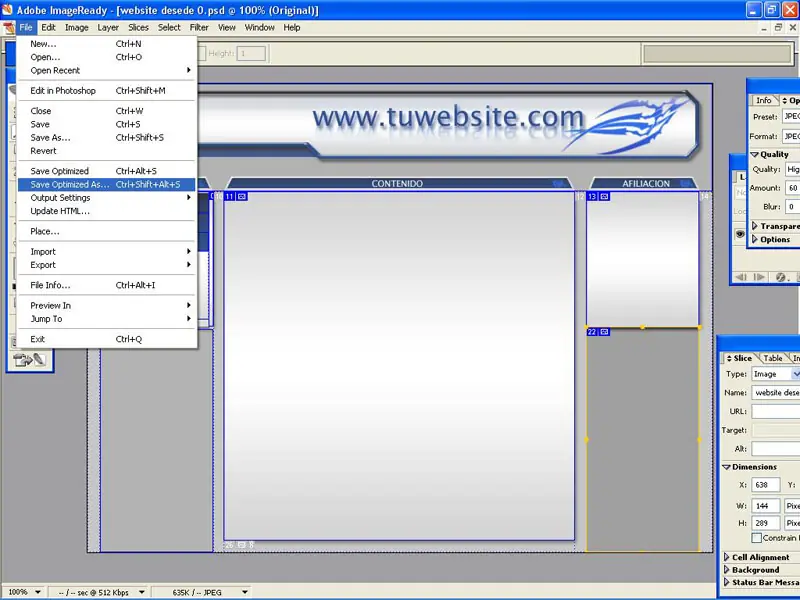Enable the Constrain Proportions checkbox

(x=757, y=538)
